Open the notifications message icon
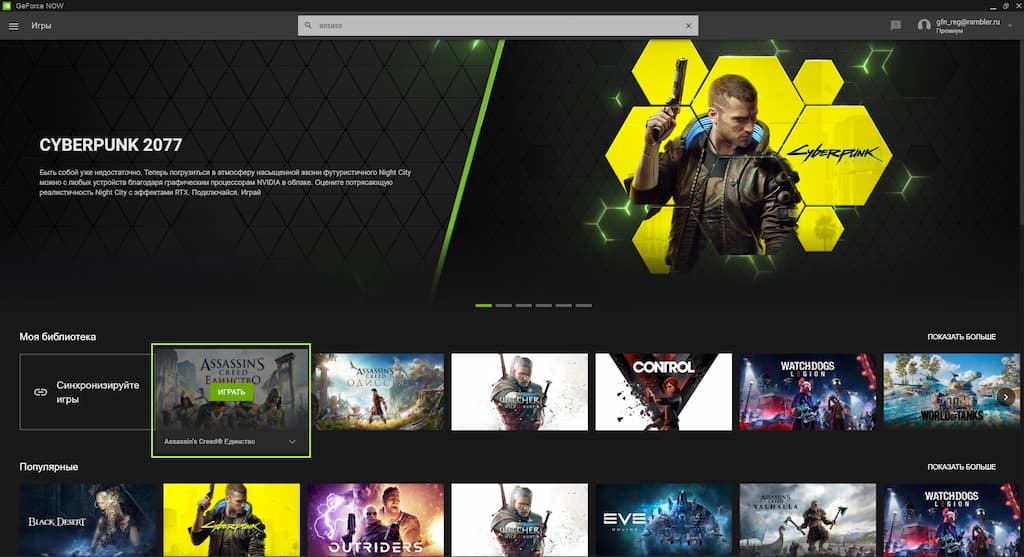This screenshot has width=1024, height=557. (x=896, y=25)
